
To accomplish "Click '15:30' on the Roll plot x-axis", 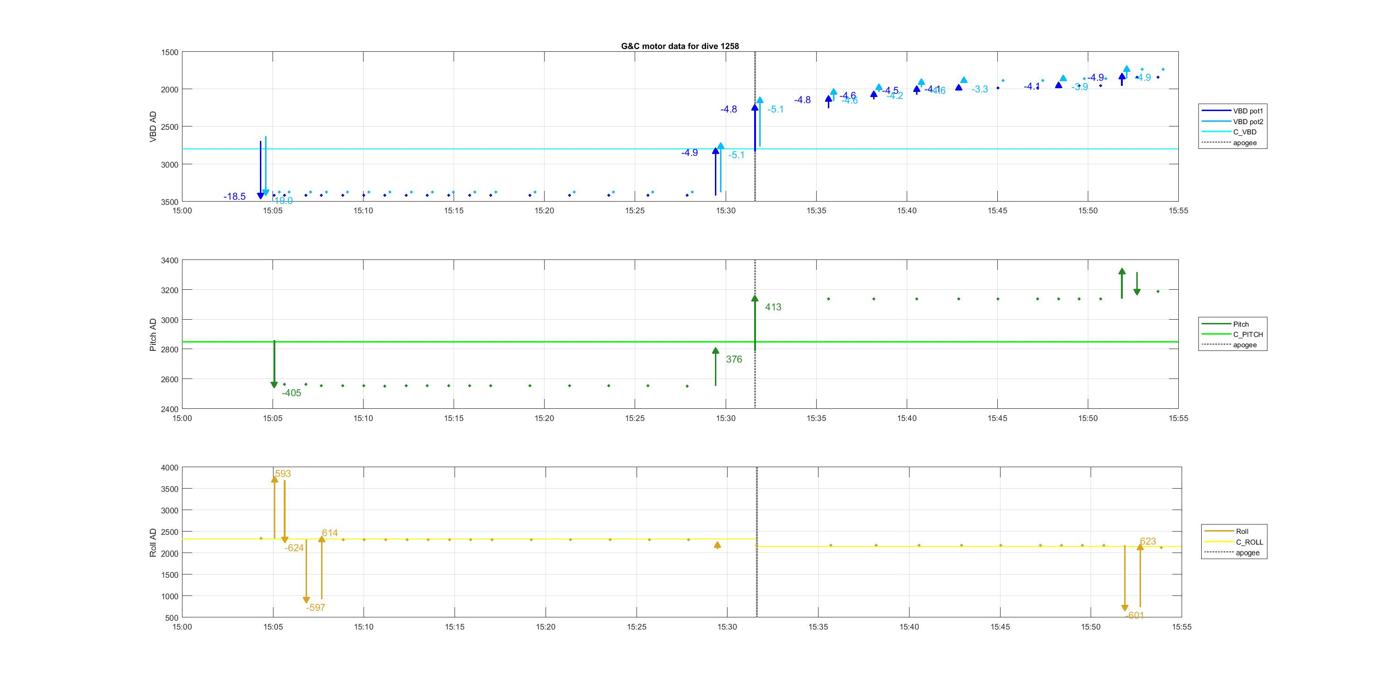I will pyautogui.click(x=727, y=627).
